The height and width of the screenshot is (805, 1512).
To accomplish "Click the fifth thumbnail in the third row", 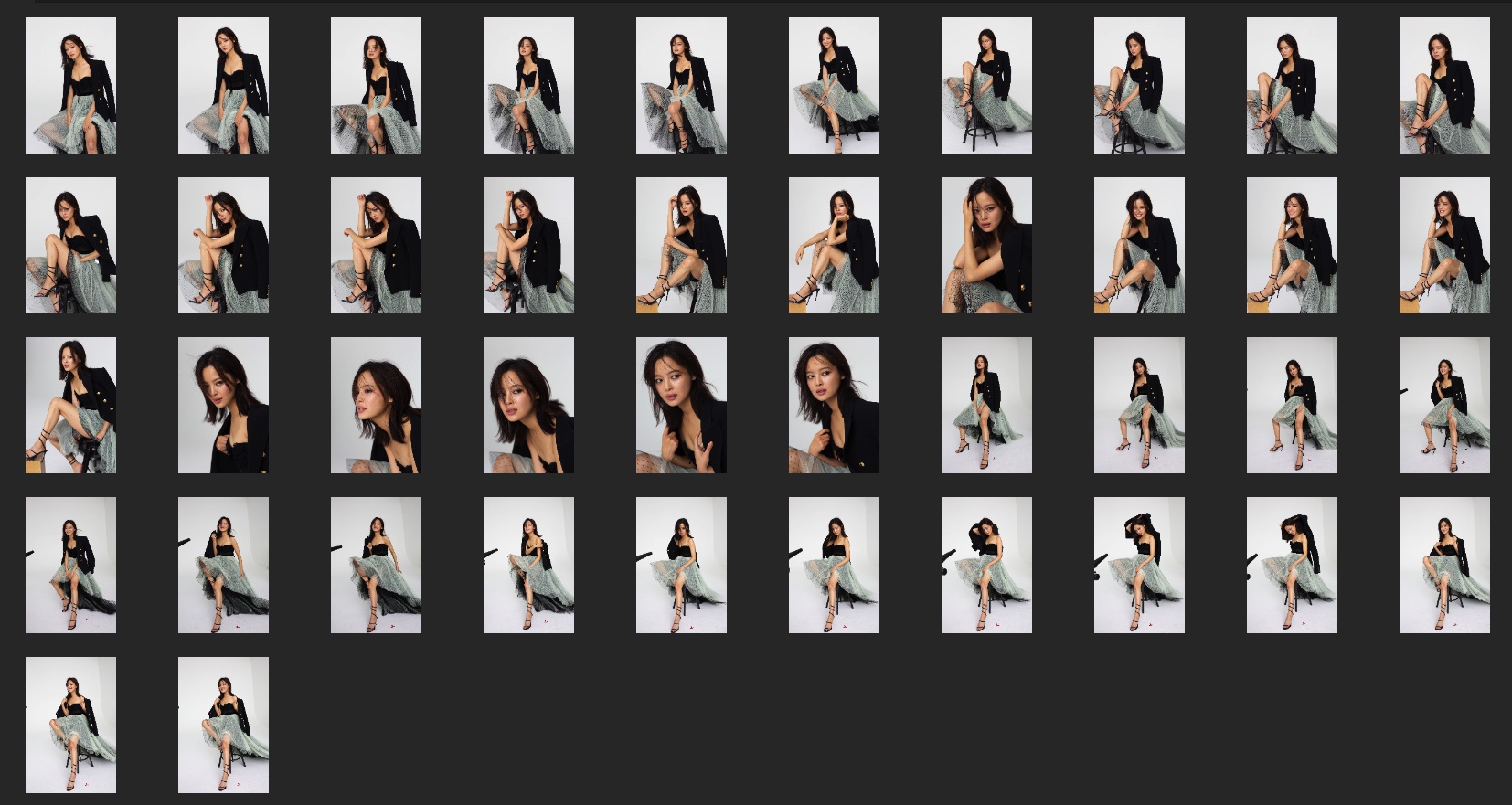I will (681, 405).
